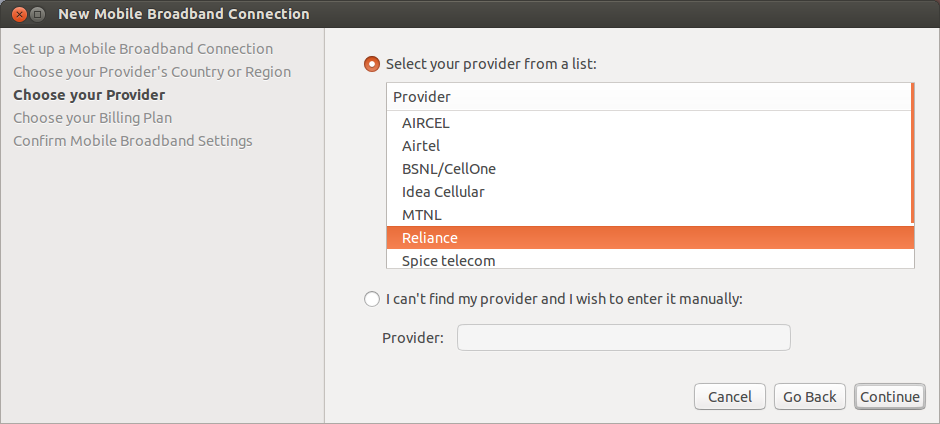Enable the enter provider manually radio option
Screen dimensions: 940x424
click(372, 299)
